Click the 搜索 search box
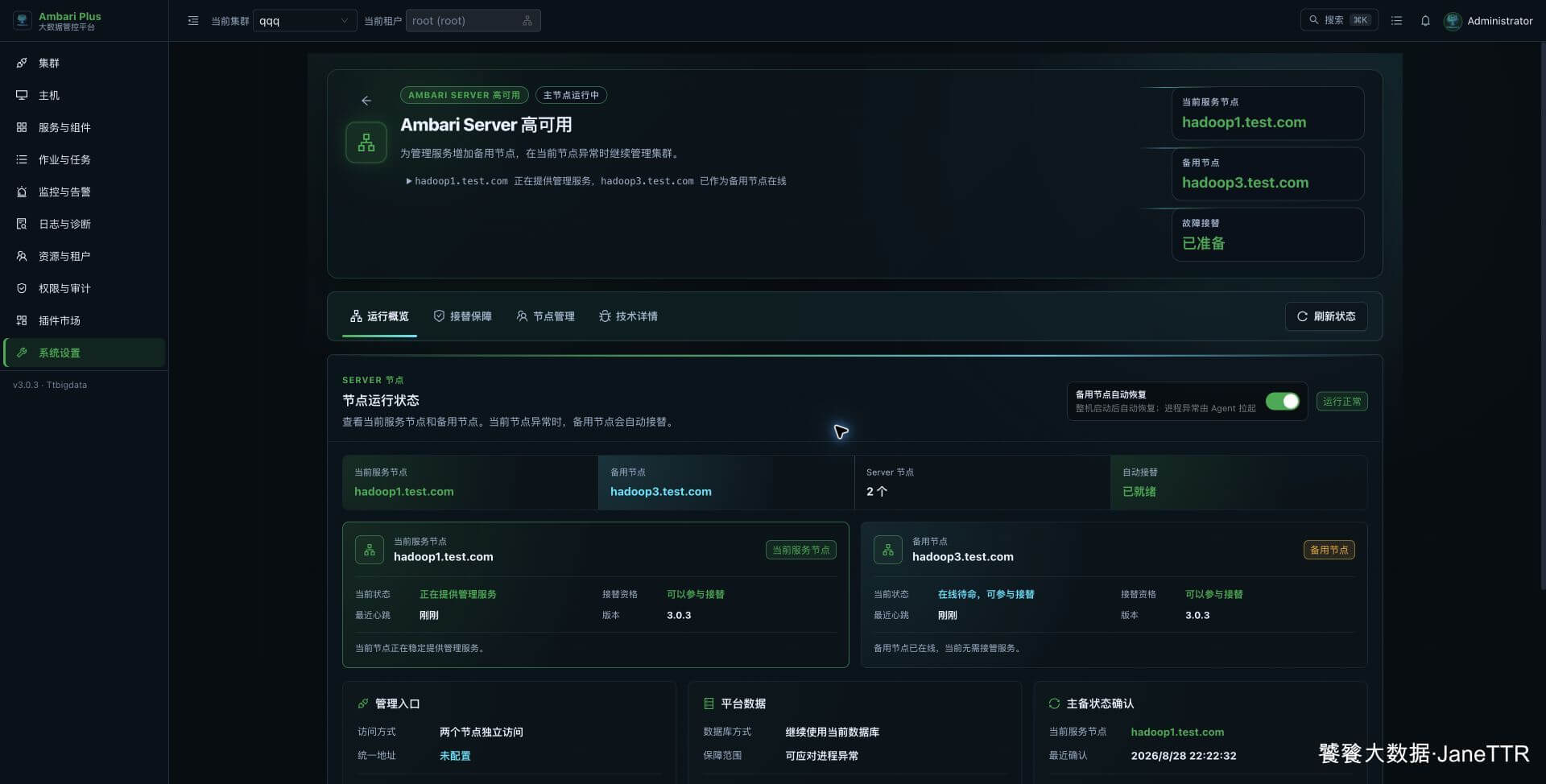Image resolution: width=1546 pixels, height=784 pixels. [x=1340, y=20]
